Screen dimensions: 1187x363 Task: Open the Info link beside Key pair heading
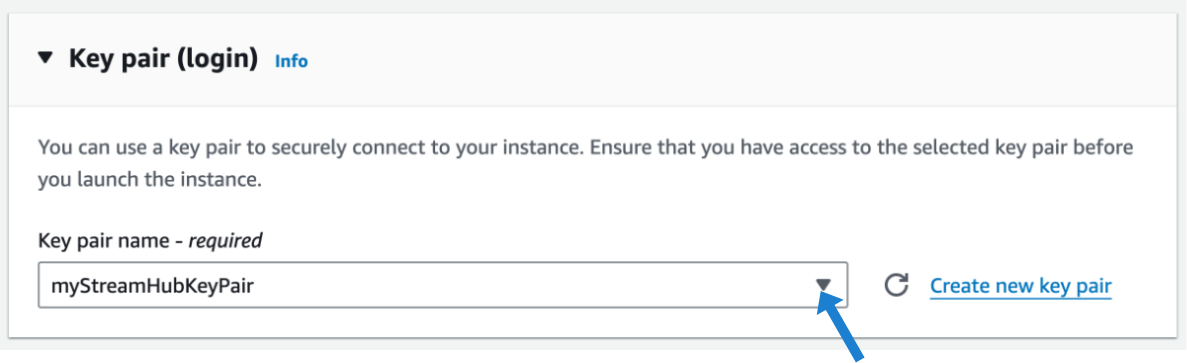coord(291,60)
